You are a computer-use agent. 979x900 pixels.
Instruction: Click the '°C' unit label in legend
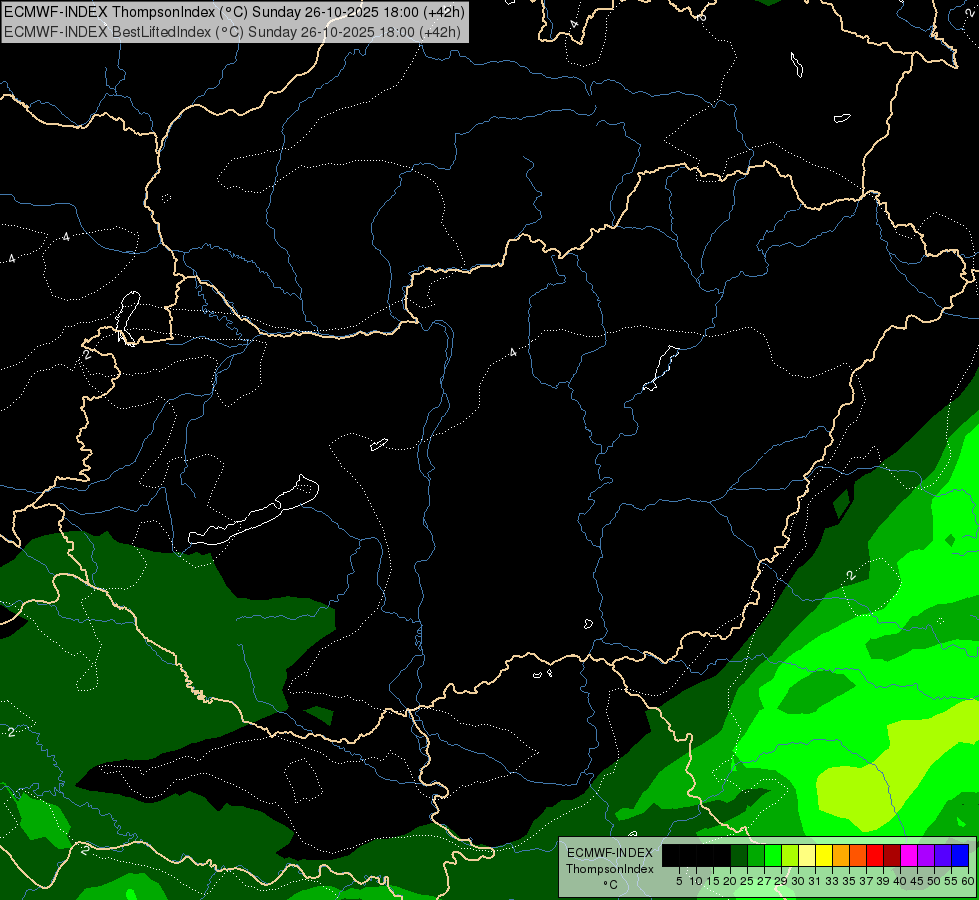point(611,885)
